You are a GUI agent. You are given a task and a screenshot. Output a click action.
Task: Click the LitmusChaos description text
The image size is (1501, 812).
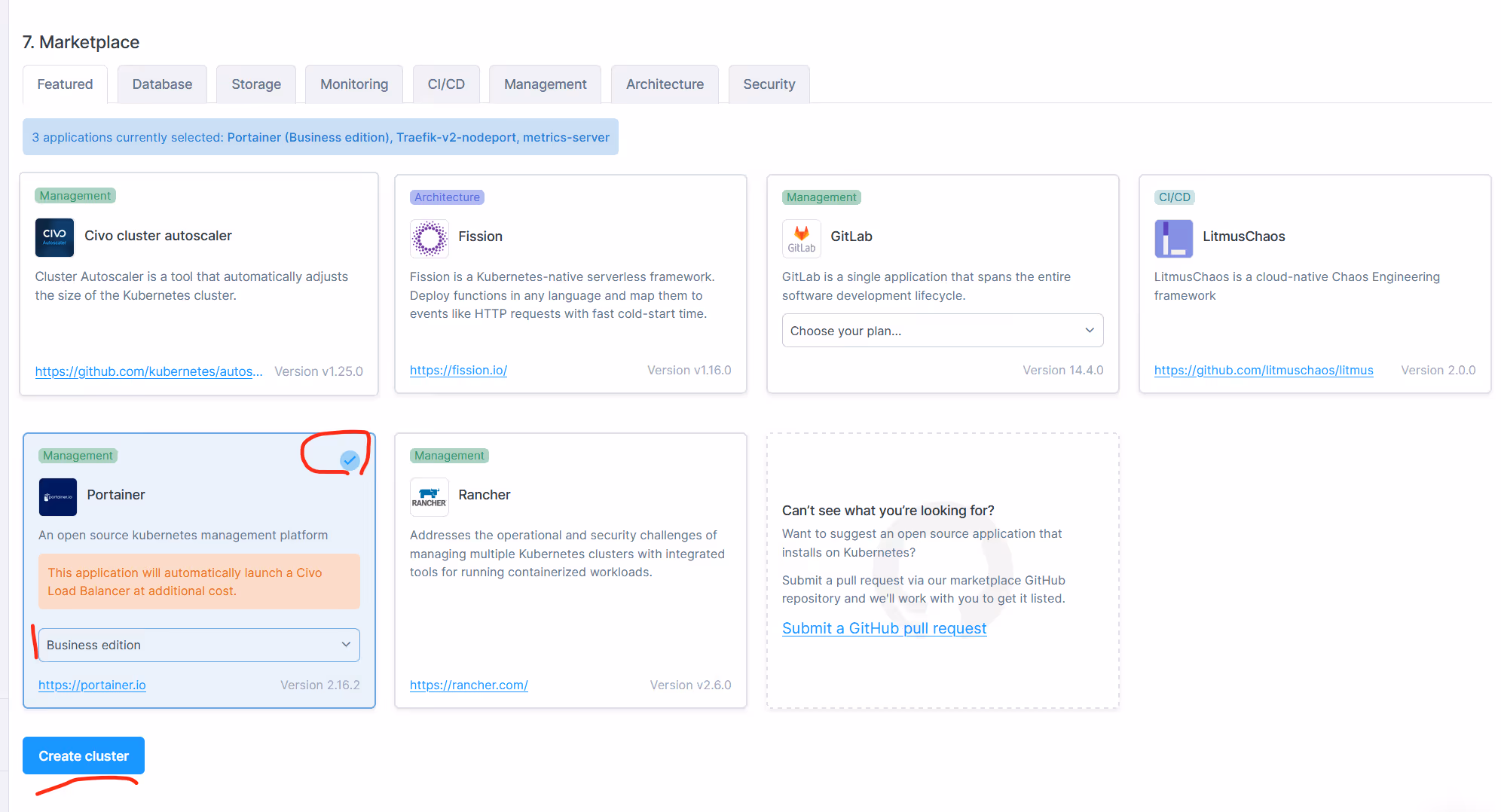pos(1297,286)
